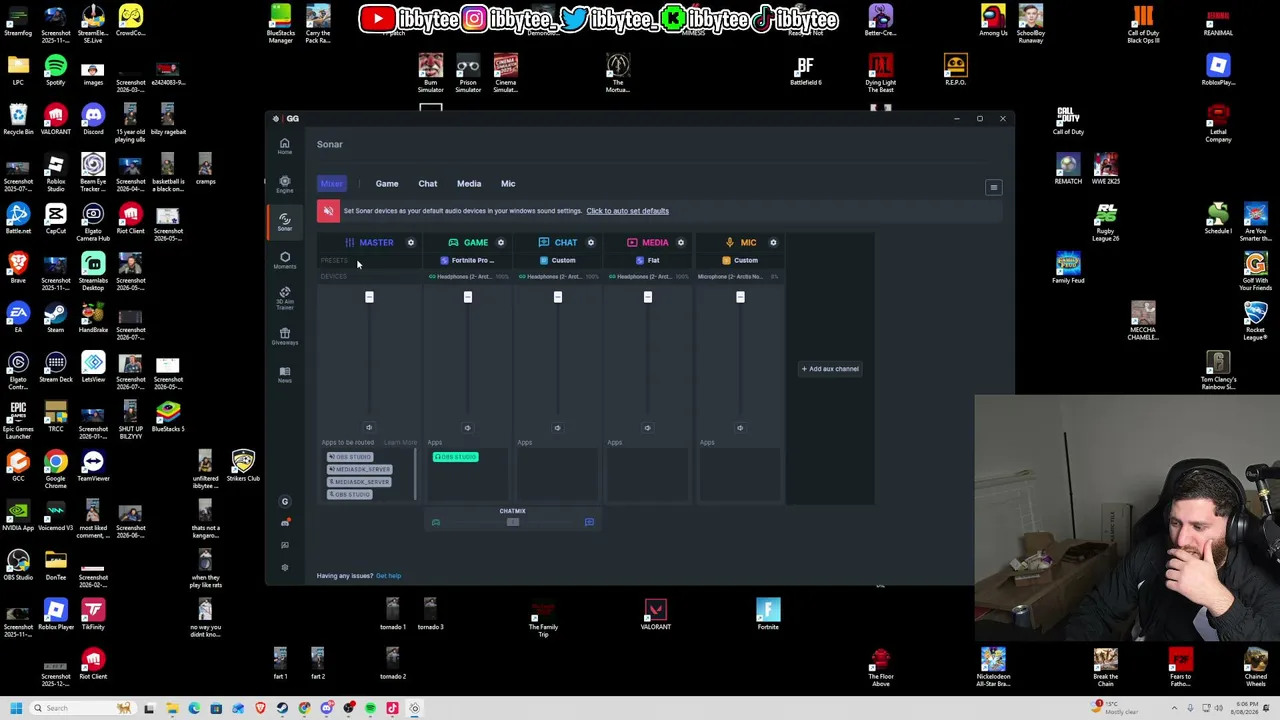Switch to the Game tab
Screen dimensions: 1280x720
pyautogui.click(x=387, y=184)
